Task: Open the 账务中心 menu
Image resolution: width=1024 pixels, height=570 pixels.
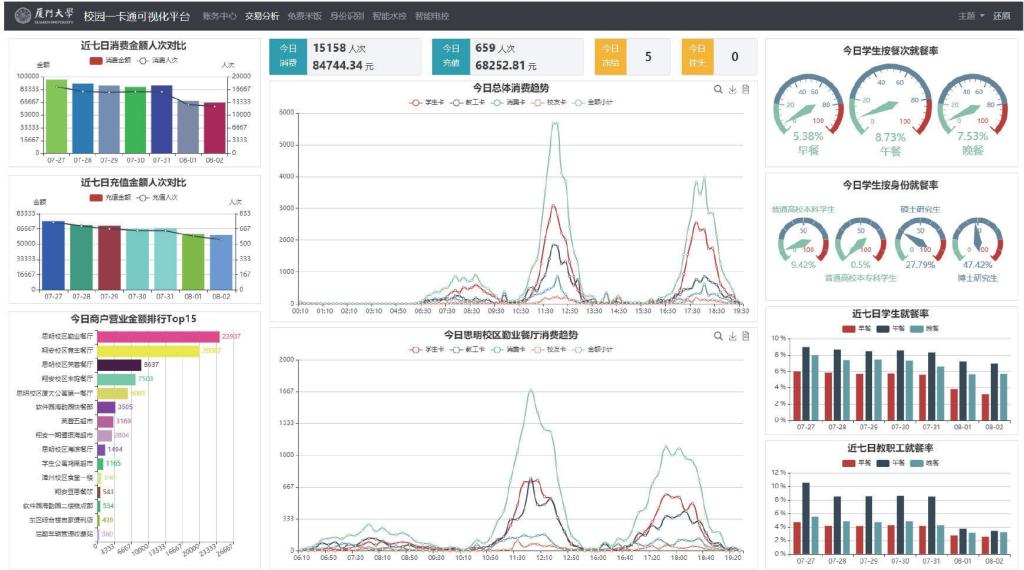Action: [x=219, y=16]
